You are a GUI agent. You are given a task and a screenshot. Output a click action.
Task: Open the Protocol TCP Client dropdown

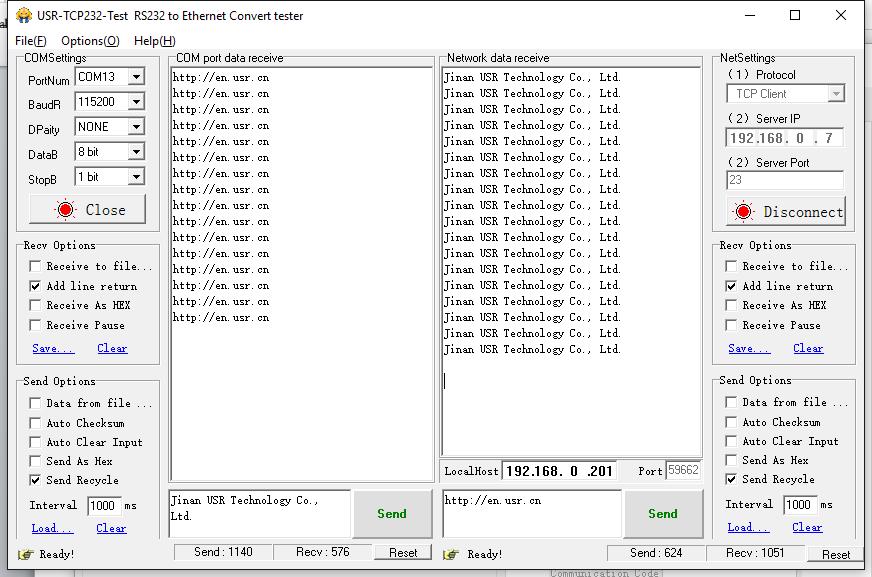pyautogui.click(x=835, y=94)
